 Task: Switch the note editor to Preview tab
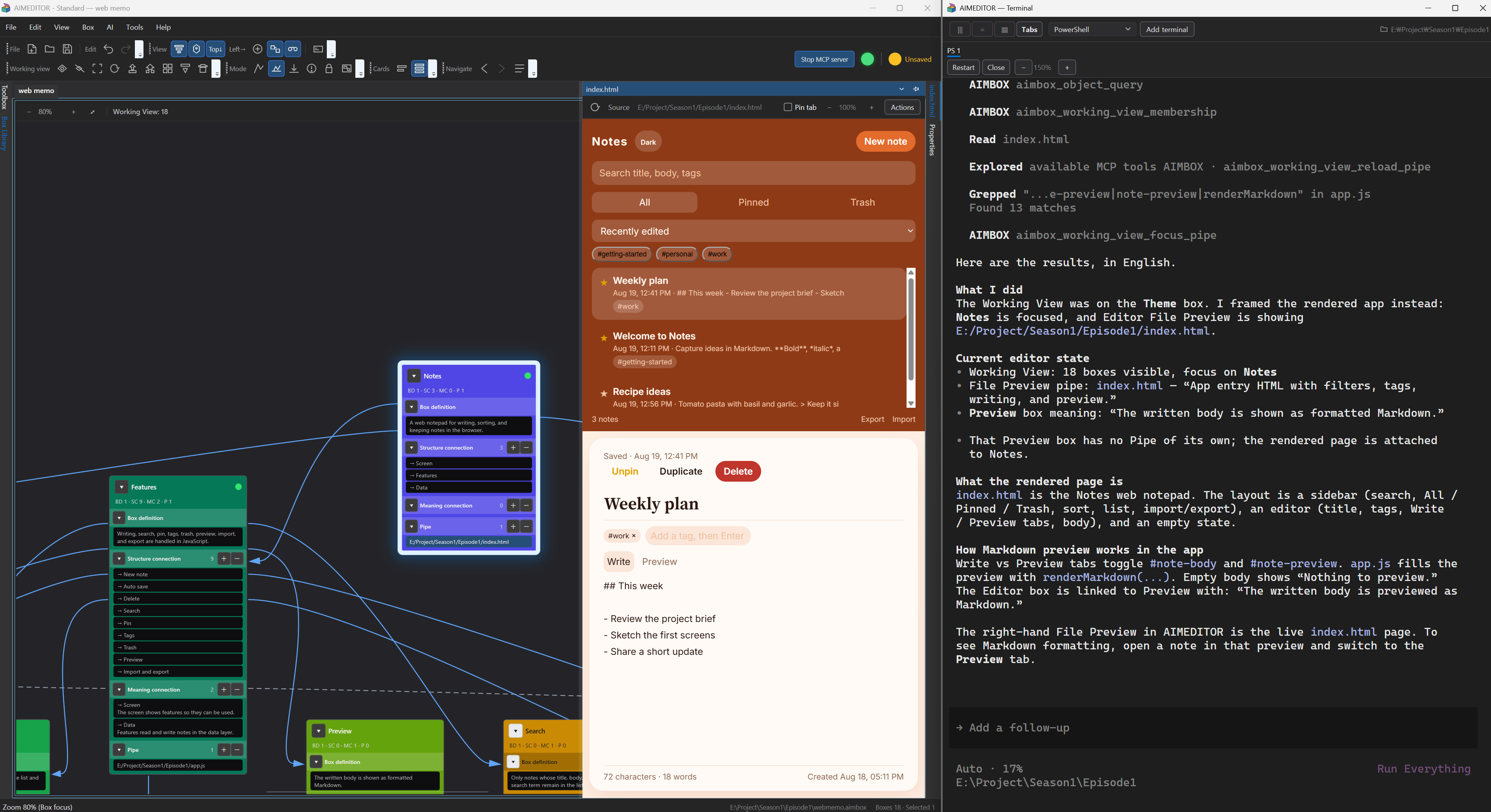[659, 561]
